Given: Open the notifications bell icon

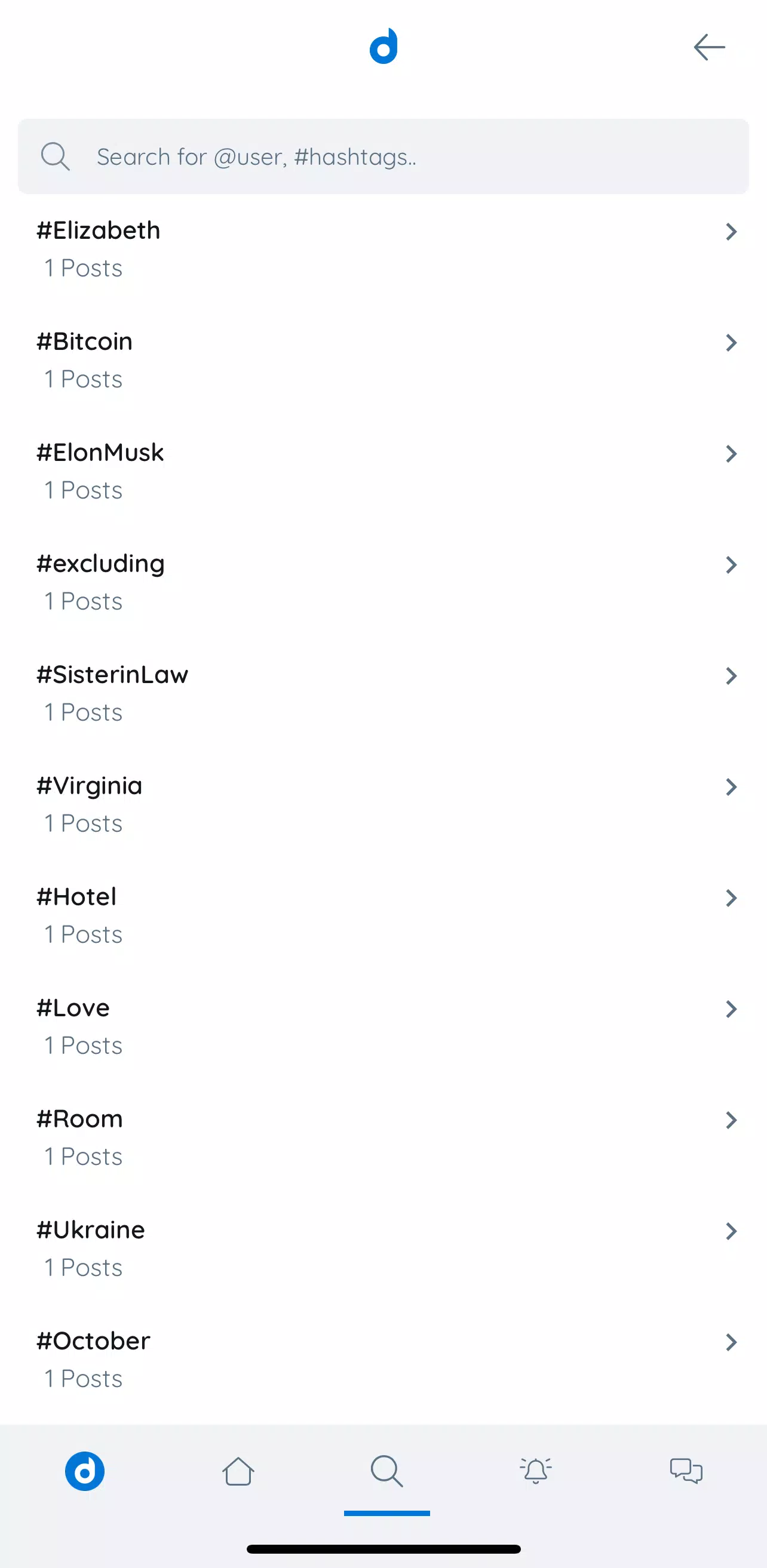Looking at the screenshot, I should [x=536, y=1471].
